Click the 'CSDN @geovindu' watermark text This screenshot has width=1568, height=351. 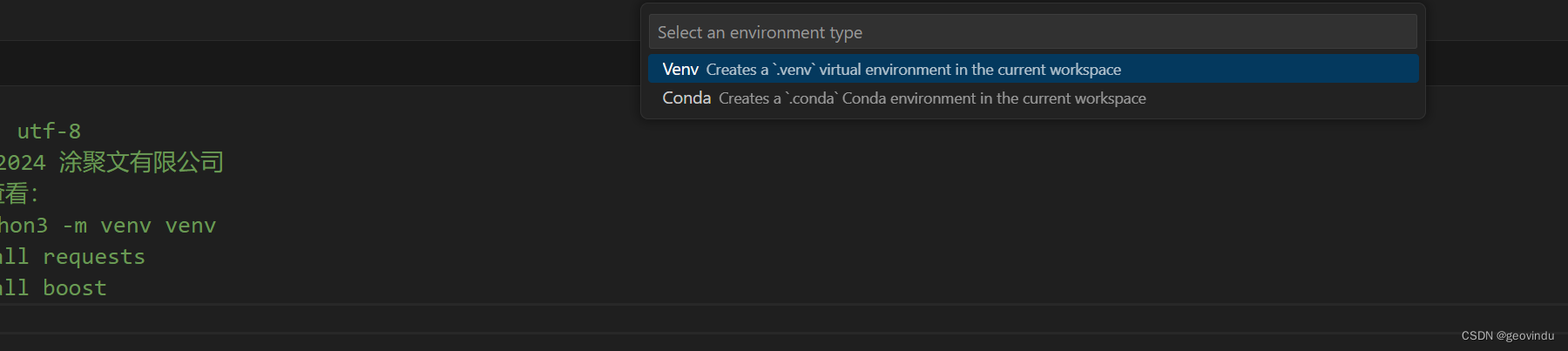[x=1507, y=335]
